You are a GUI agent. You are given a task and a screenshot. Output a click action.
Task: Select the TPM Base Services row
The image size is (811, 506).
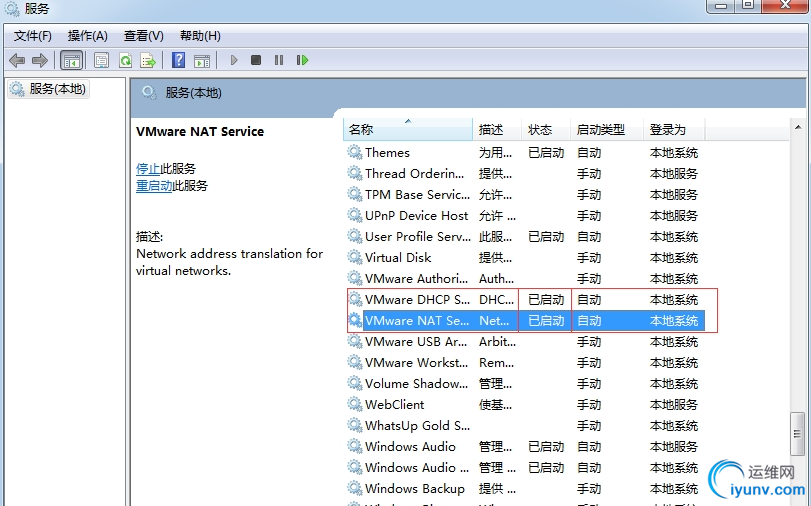pos(525,195)
